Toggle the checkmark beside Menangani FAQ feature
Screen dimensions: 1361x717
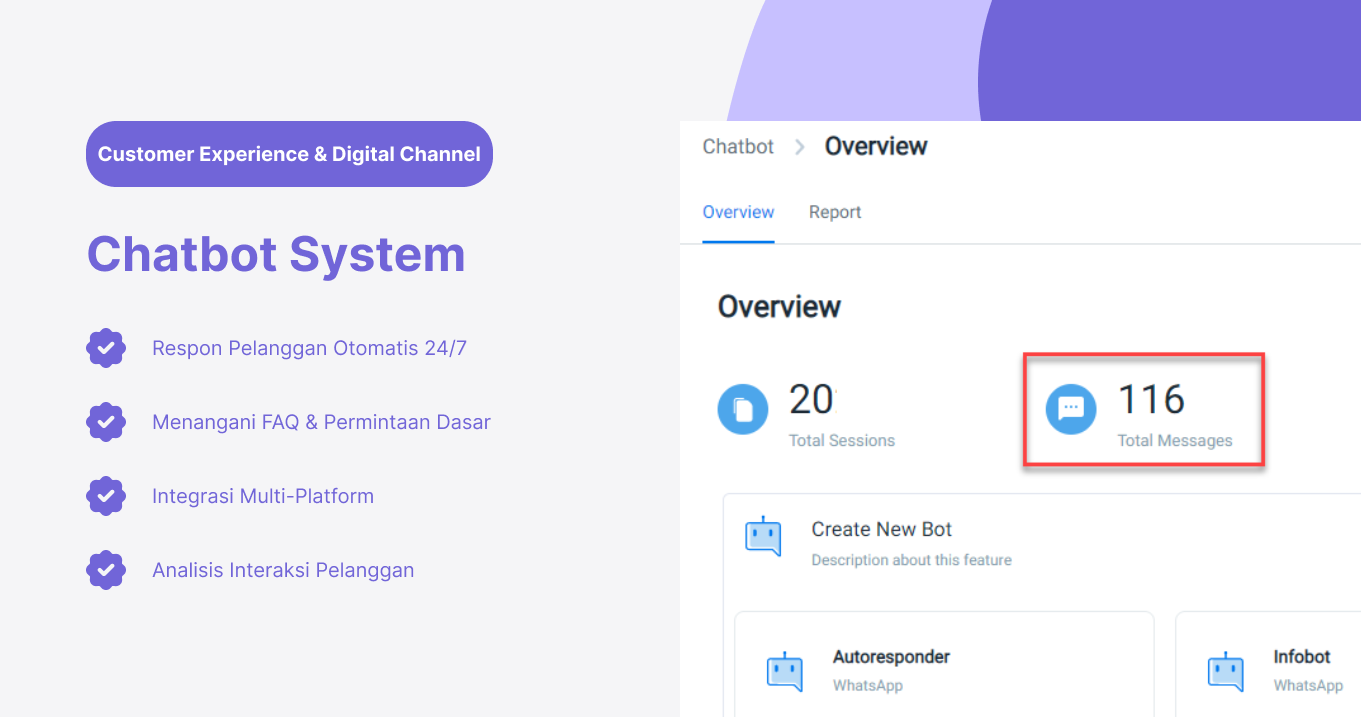[x=106, y=422]
